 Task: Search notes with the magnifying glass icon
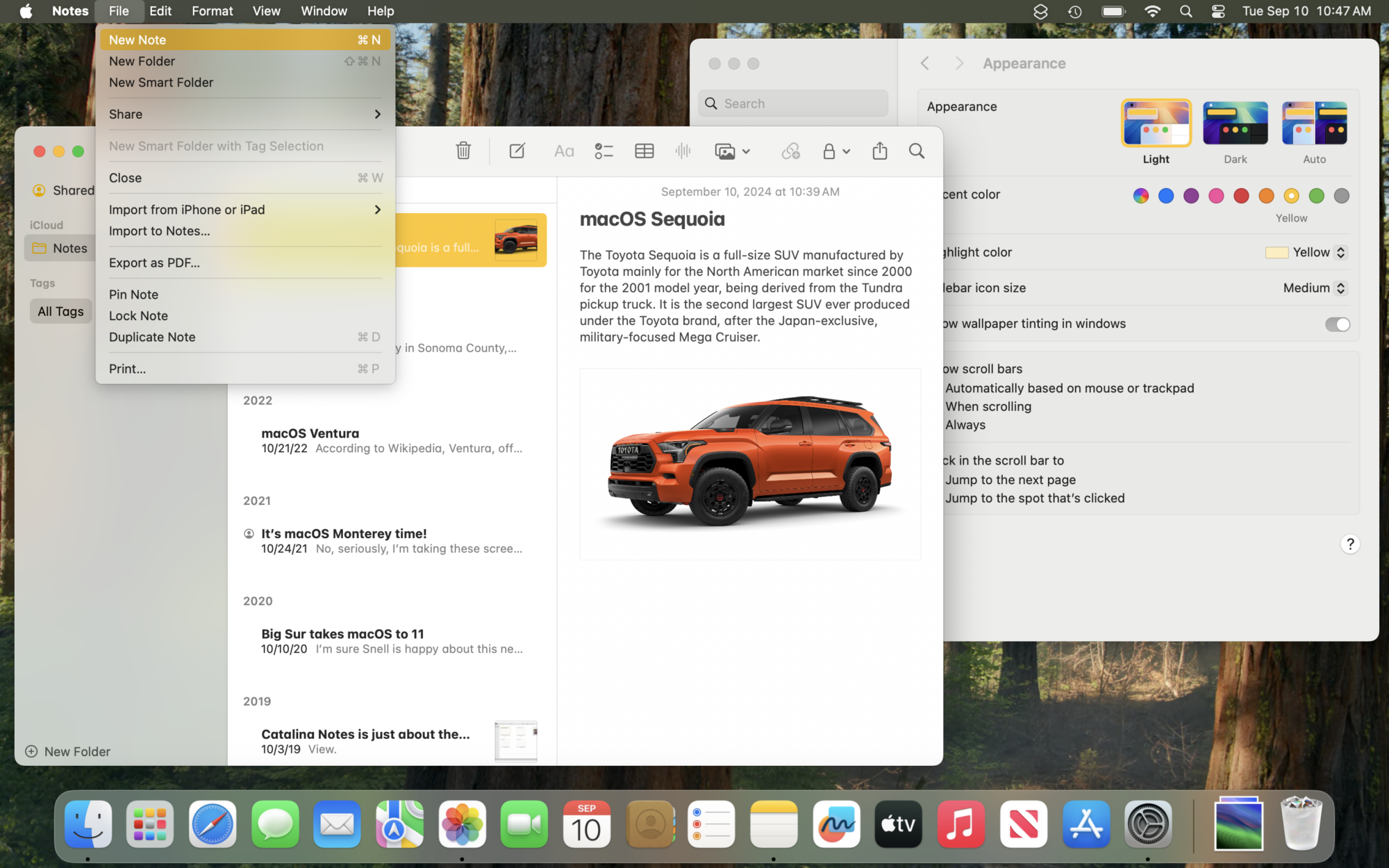click(x=916, y=151)
